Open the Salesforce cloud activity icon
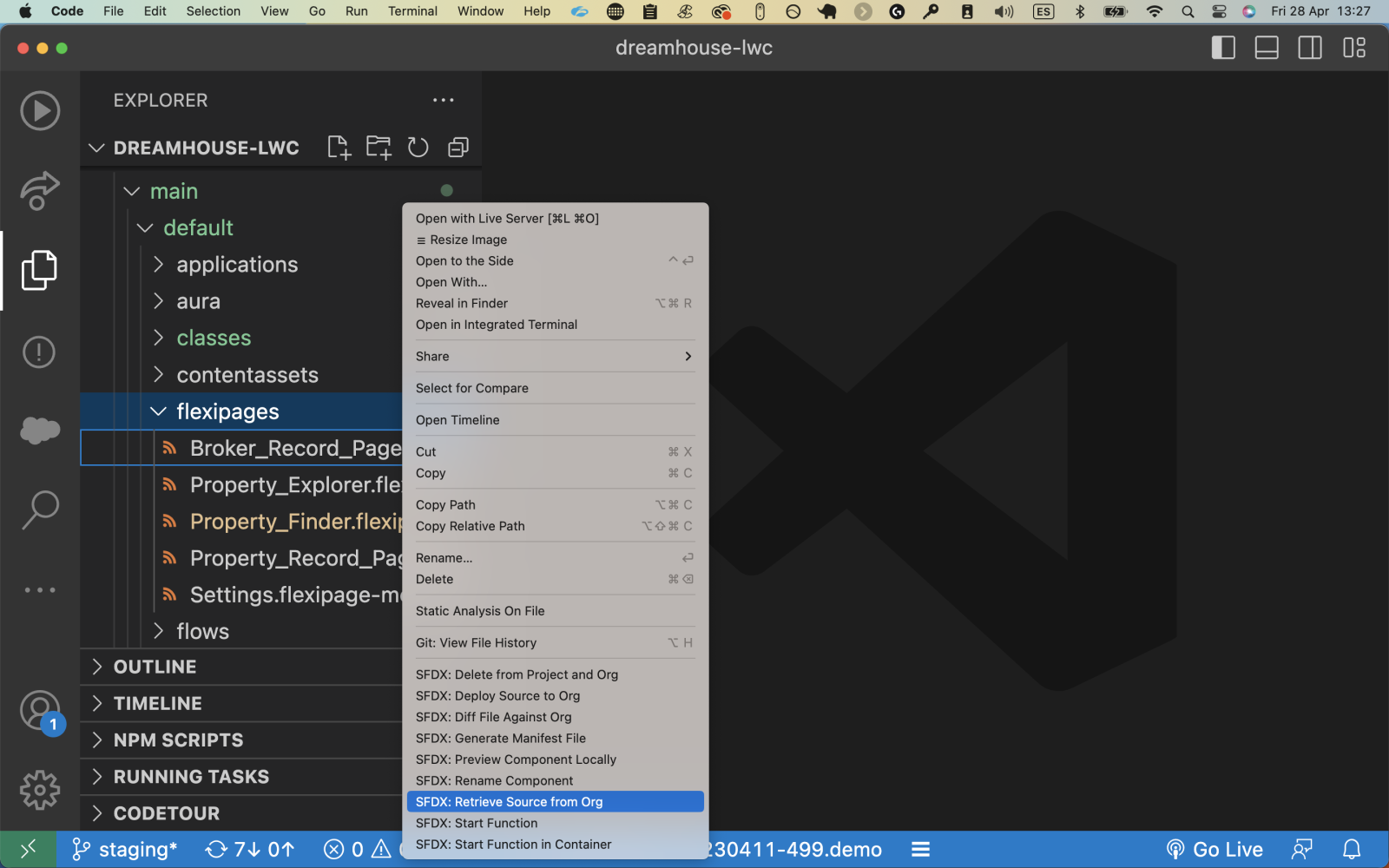 pos(40,430)
